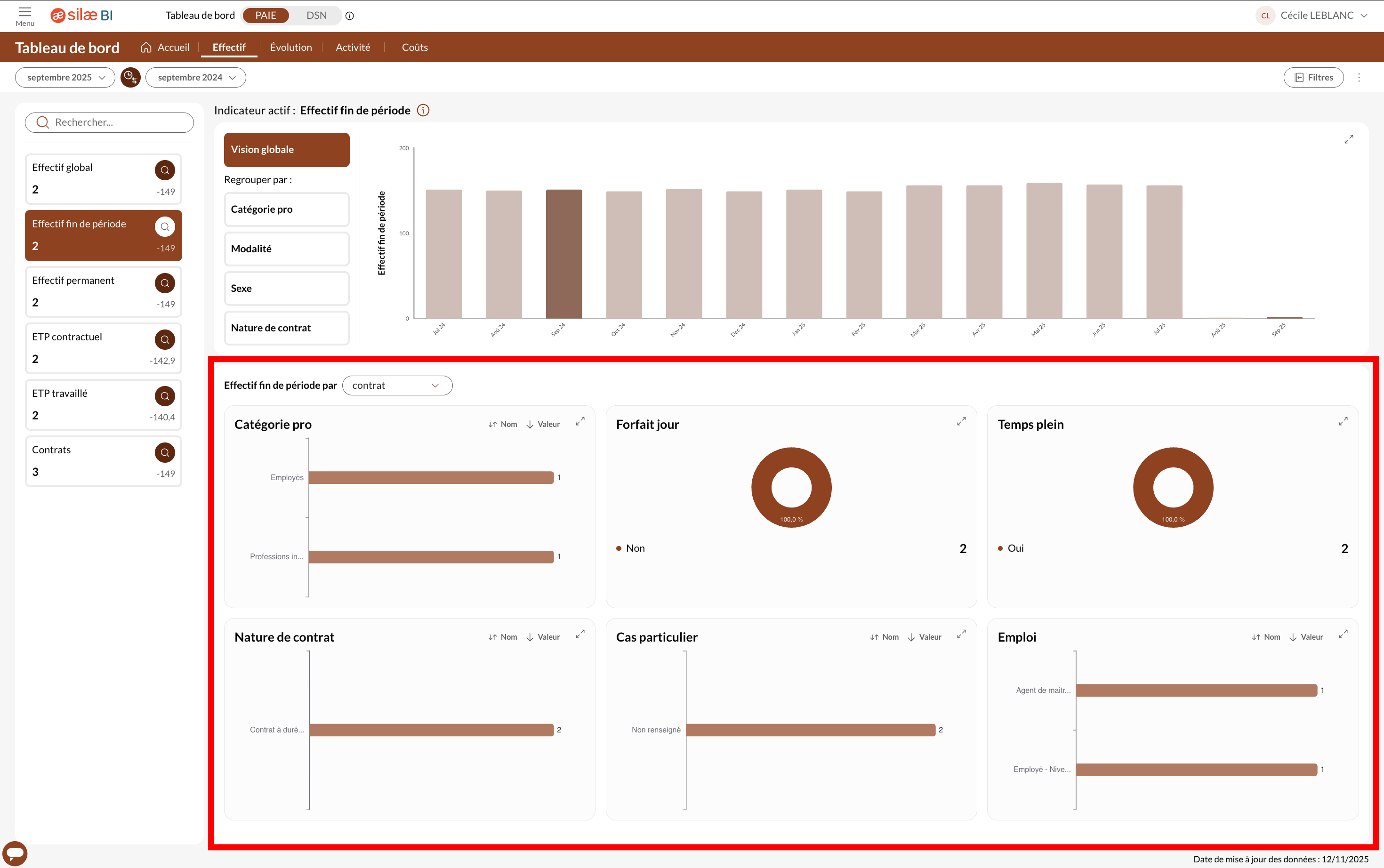This screenshot has width=1384, height=868.
Task: Sort Catégorie pro chart by Valeur
Action: pyautogui.click(x=543, y=424)
